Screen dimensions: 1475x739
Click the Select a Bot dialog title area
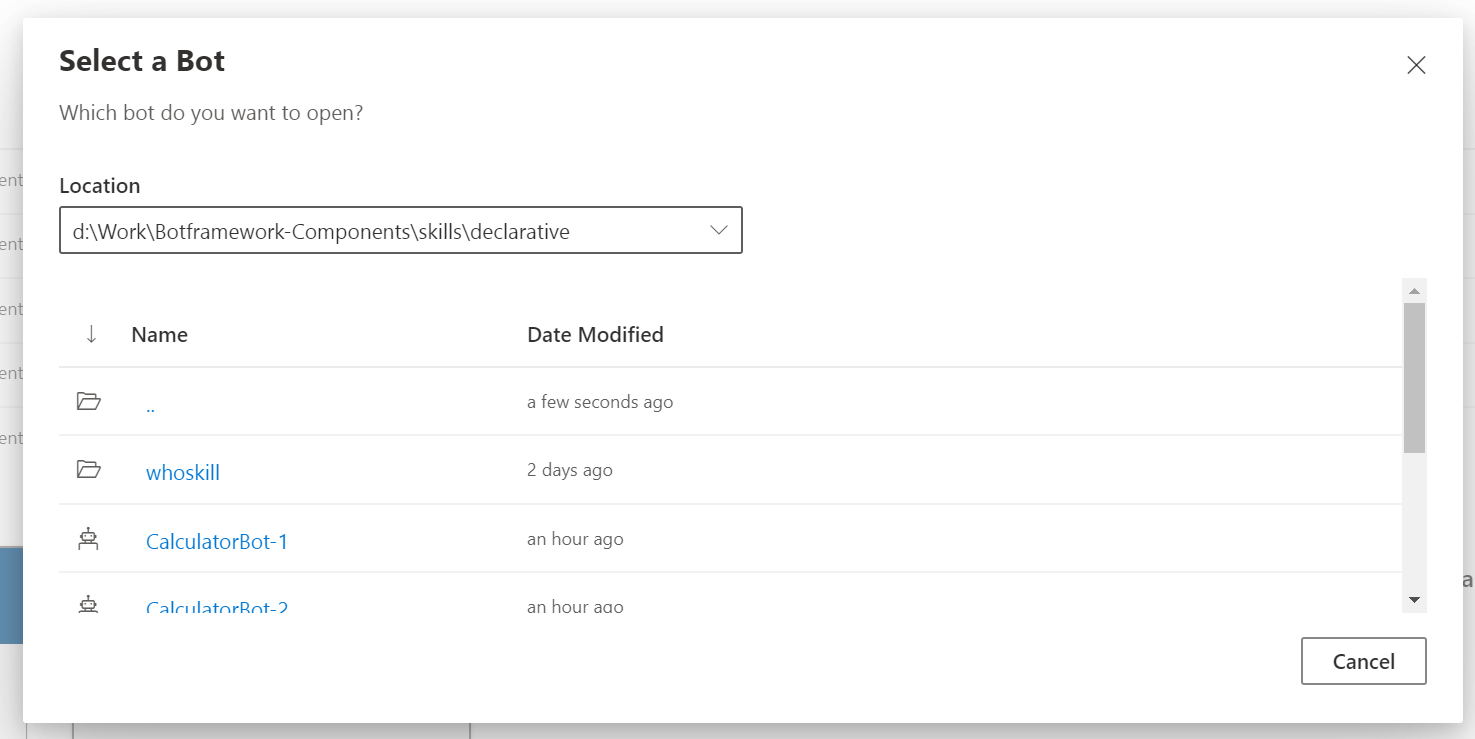(x=141, y=61)
